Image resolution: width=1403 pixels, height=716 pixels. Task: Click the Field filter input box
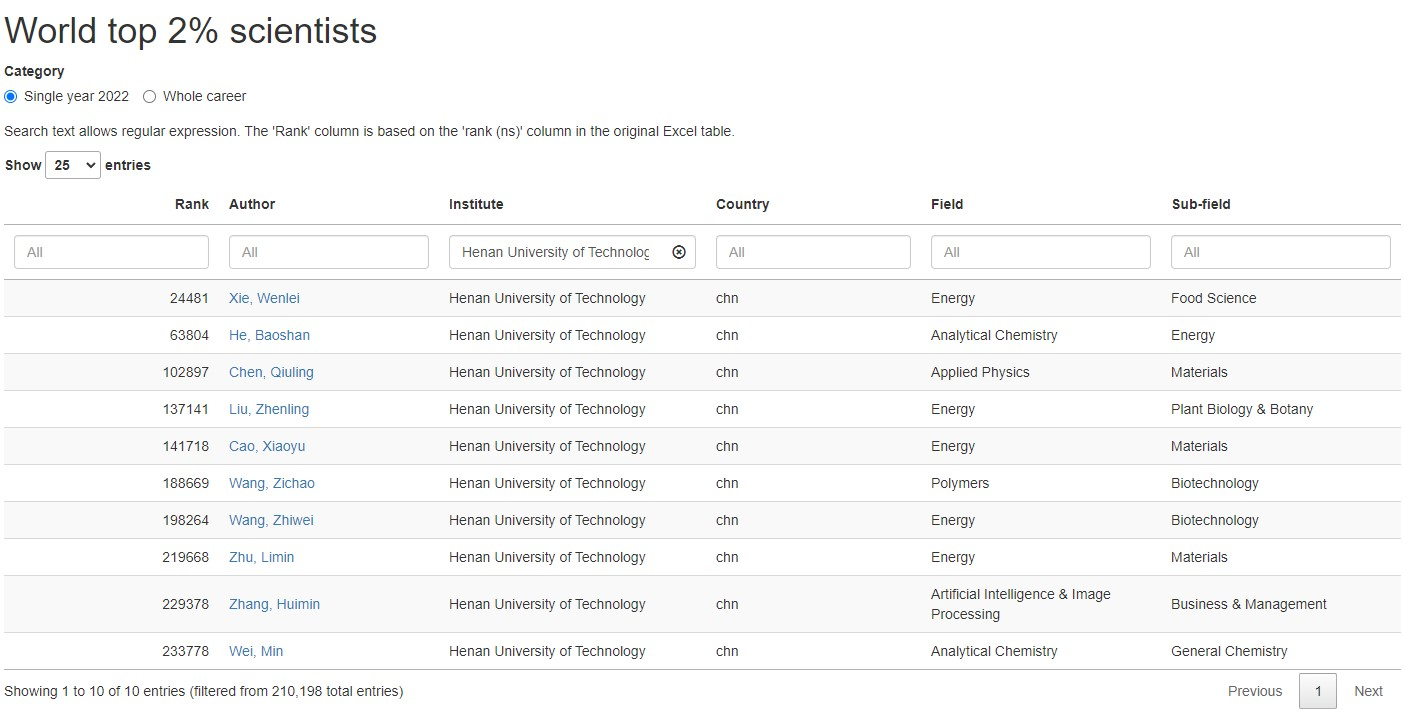point(1040,252)
